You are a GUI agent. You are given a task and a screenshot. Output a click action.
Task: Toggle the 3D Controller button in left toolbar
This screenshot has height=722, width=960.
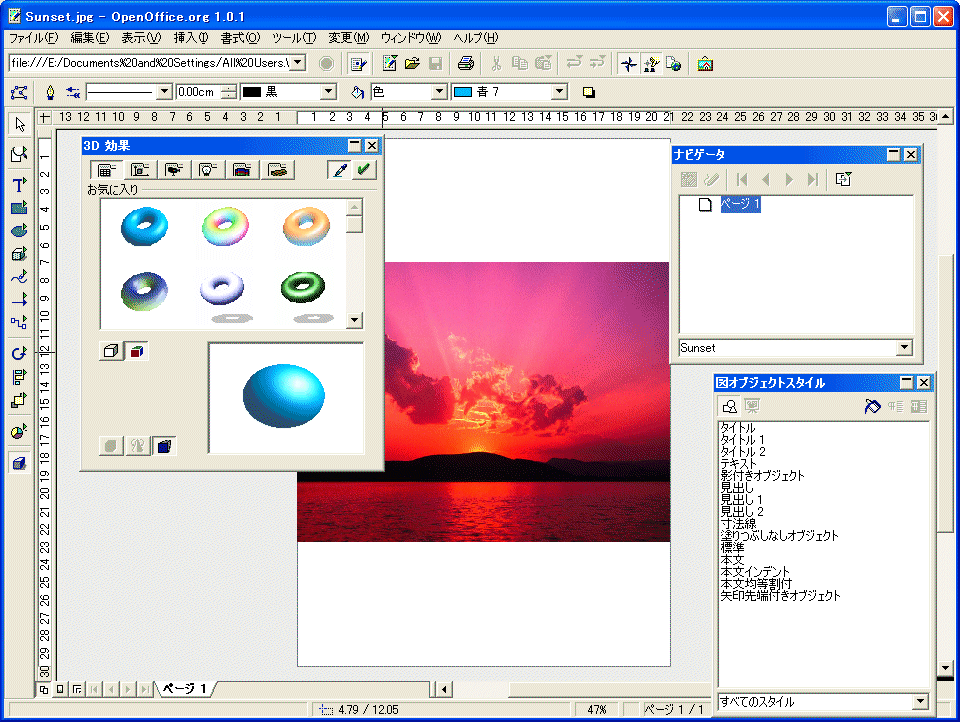(x=20, y=464)
